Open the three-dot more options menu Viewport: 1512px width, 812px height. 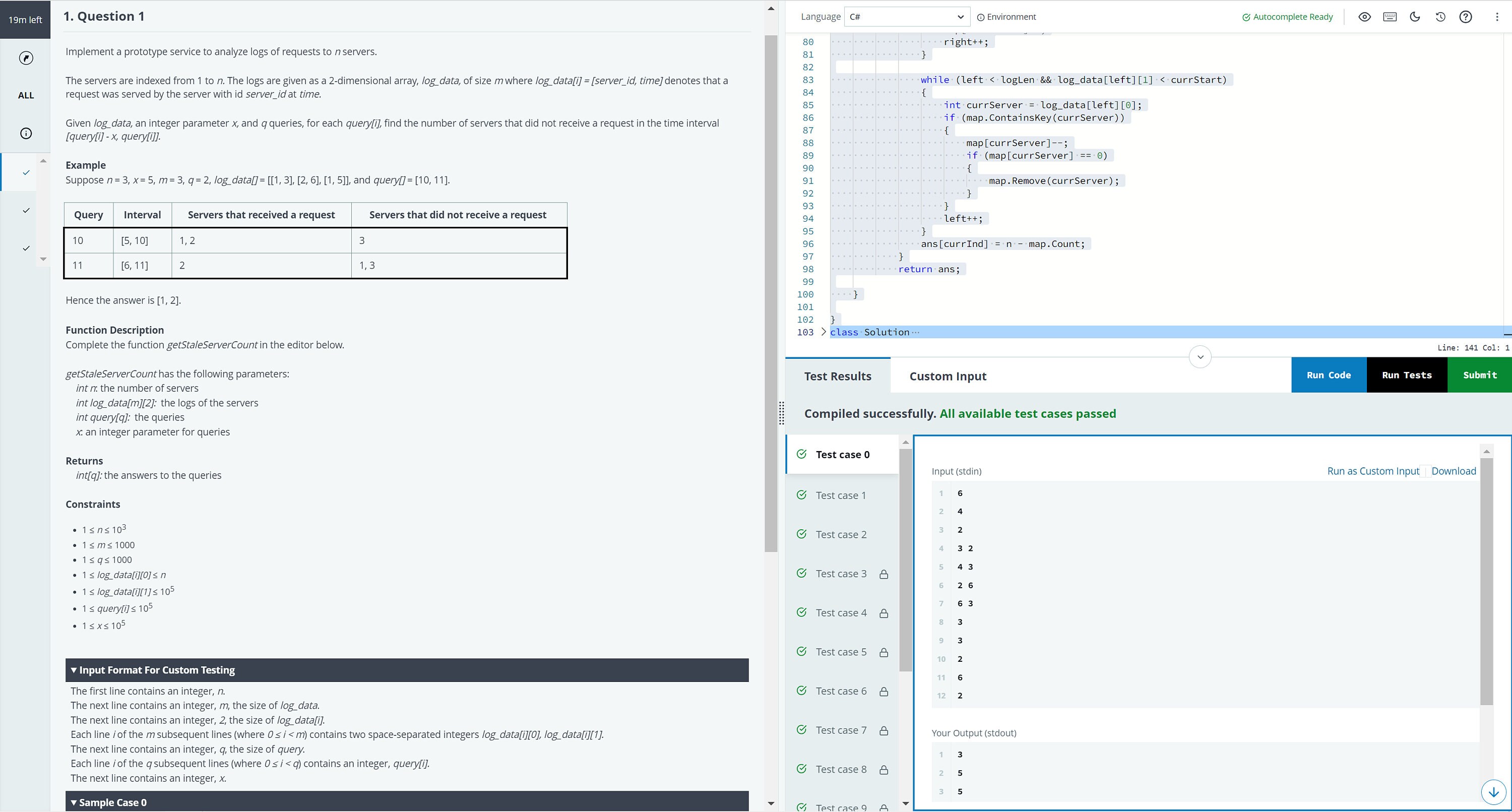click(x=1497, y=17)
